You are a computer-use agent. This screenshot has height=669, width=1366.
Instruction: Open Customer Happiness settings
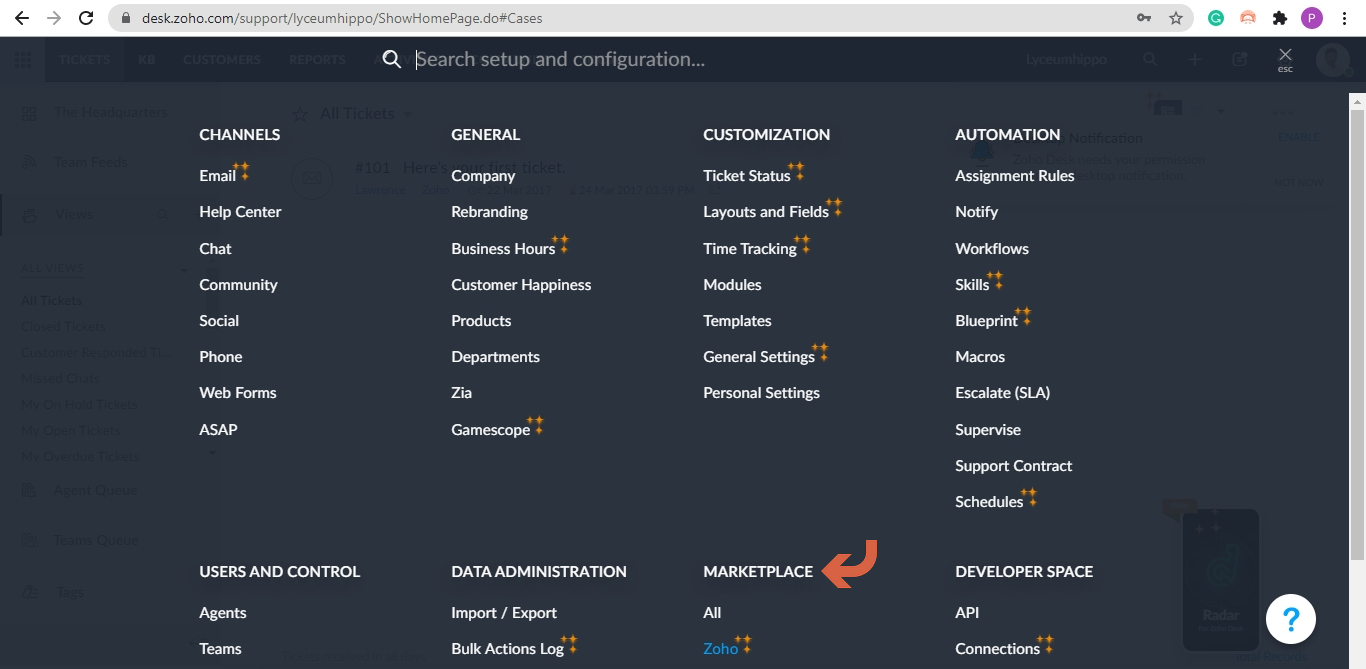pyautogui.click(x=521, y=284)
